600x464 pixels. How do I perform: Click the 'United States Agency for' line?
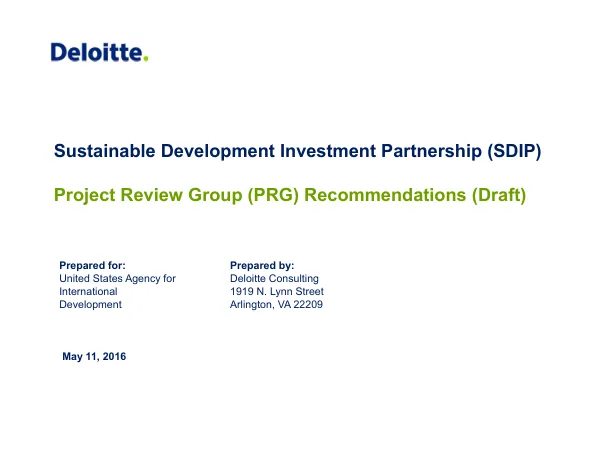point(117,278)
